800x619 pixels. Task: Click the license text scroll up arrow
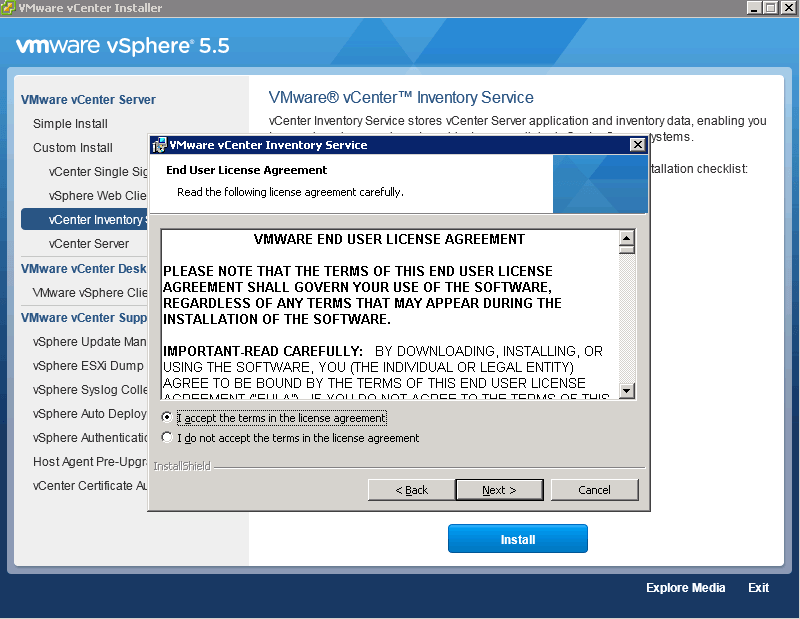point(627,238)
